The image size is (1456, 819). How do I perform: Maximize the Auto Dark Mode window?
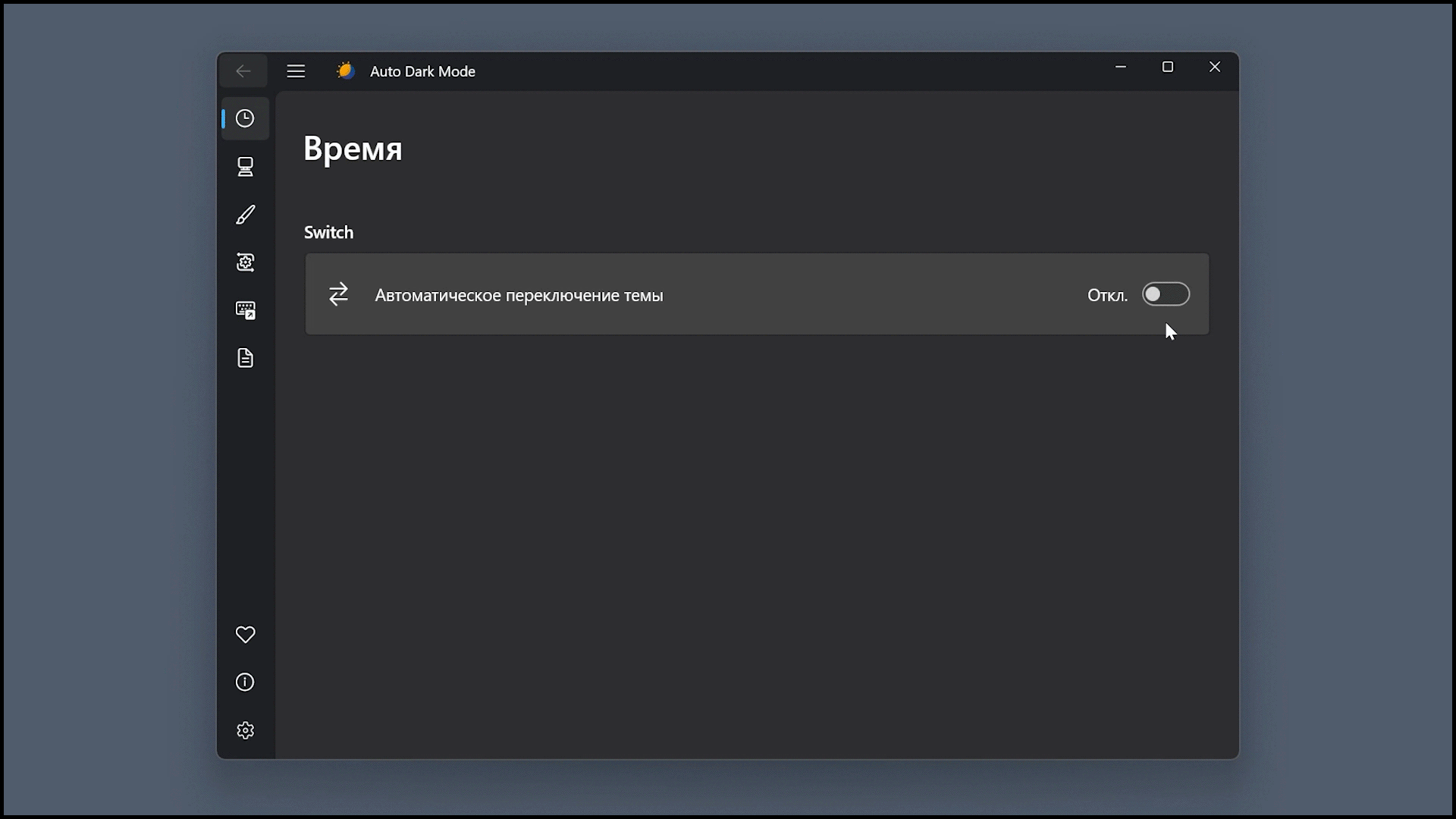click(x=1168, y=67)
